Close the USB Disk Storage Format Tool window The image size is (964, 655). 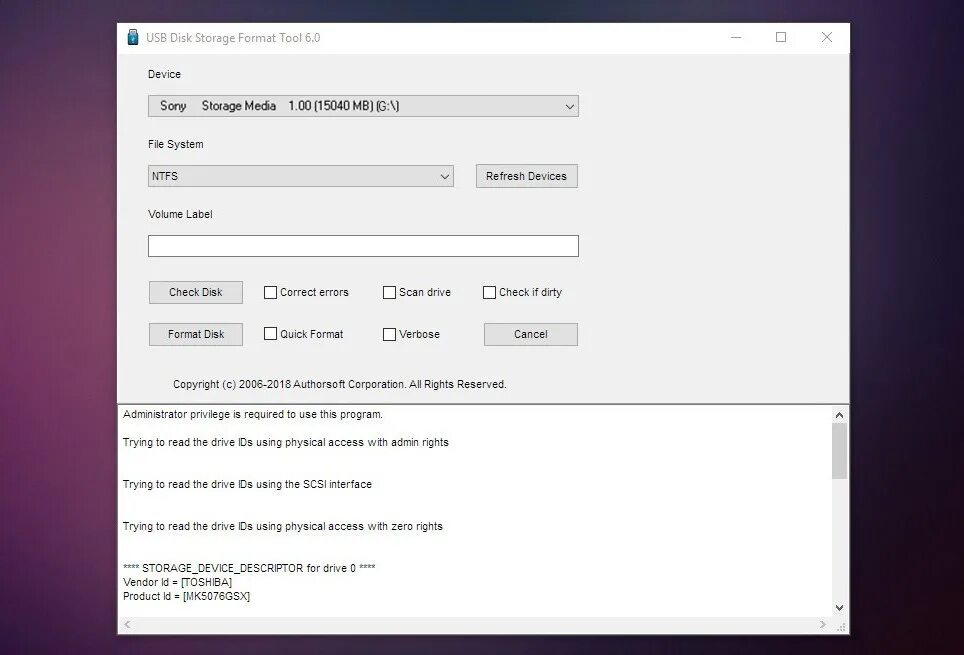pos(827,38)
